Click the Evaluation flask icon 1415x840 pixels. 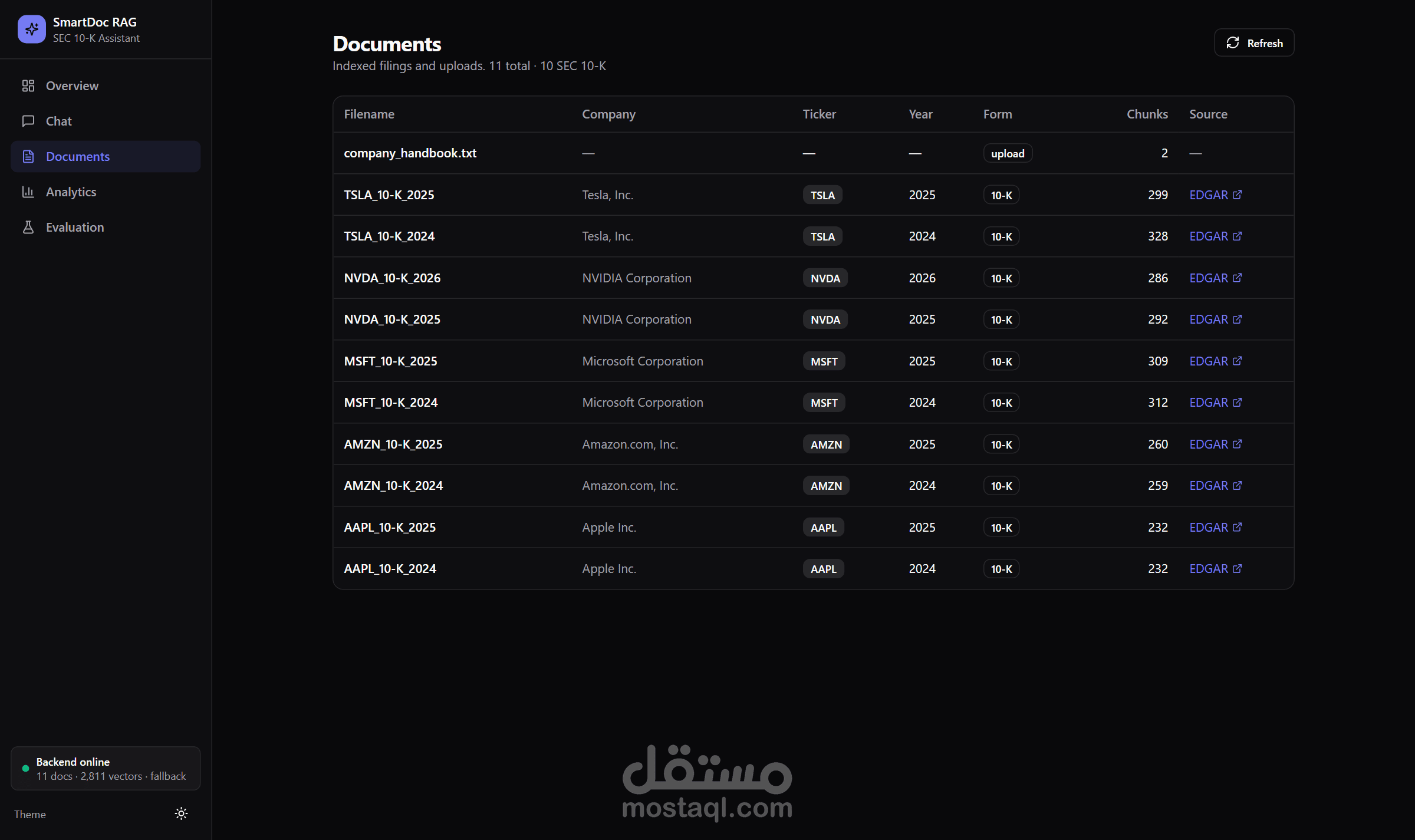(28, 228)
